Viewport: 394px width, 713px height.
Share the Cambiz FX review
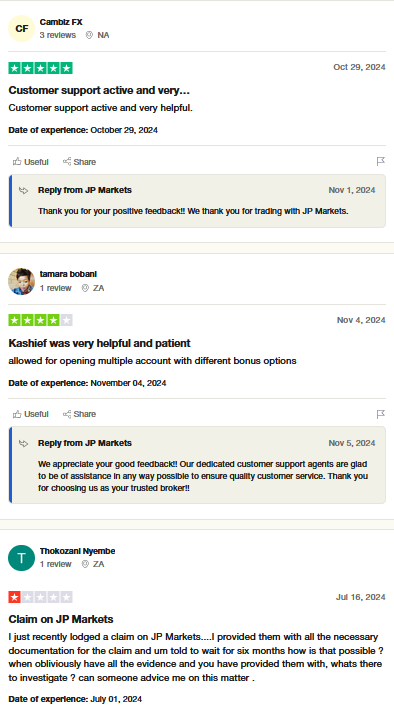79,162
